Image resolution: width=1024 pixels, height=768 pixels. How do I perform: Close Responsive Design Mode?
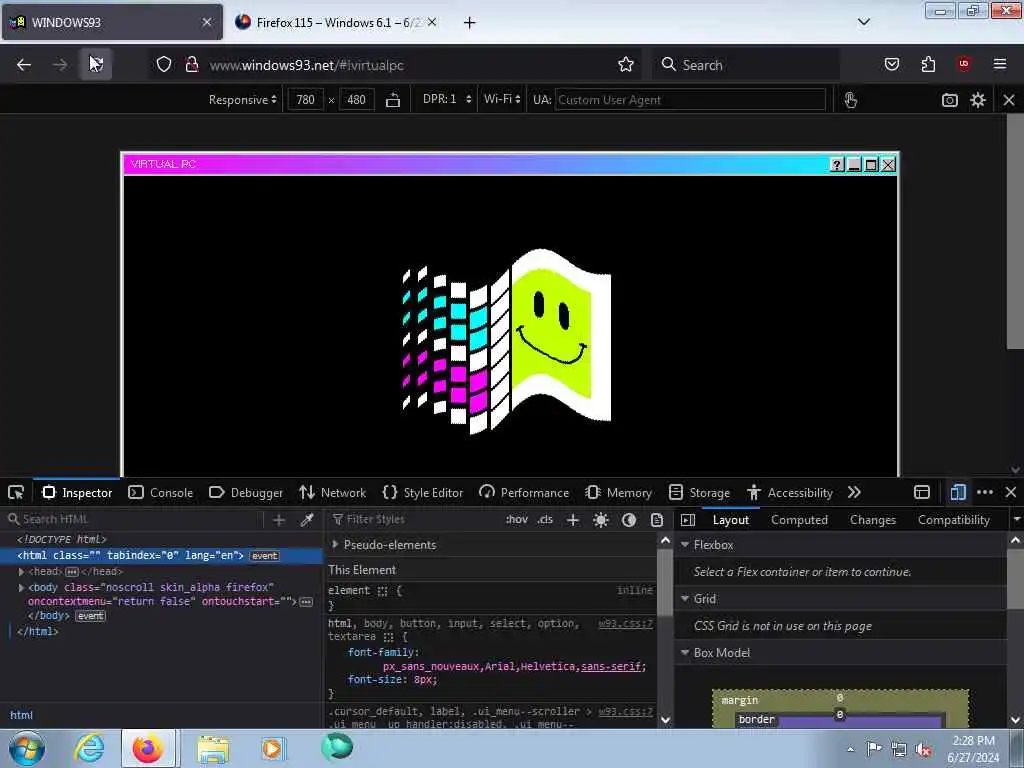click(x=1008, y=100)
